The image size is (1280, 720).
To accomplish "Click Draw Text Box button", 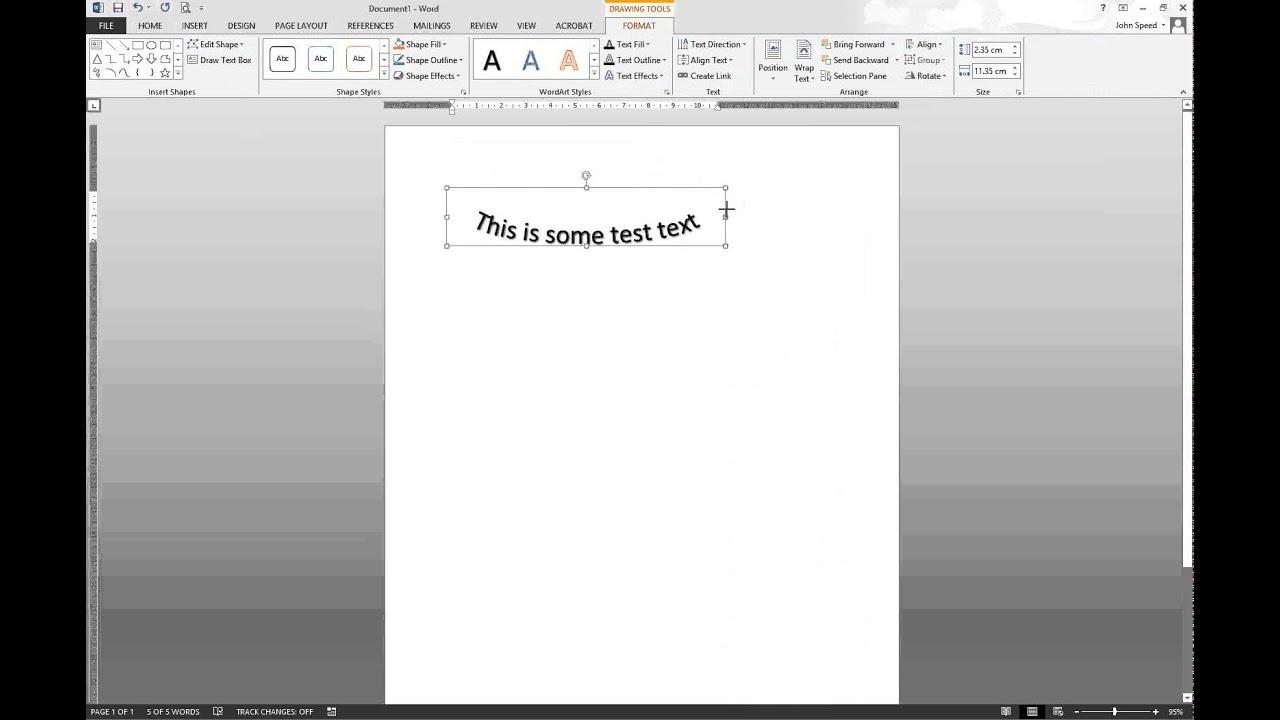I will pyautogui.click(x=219, y=60).
